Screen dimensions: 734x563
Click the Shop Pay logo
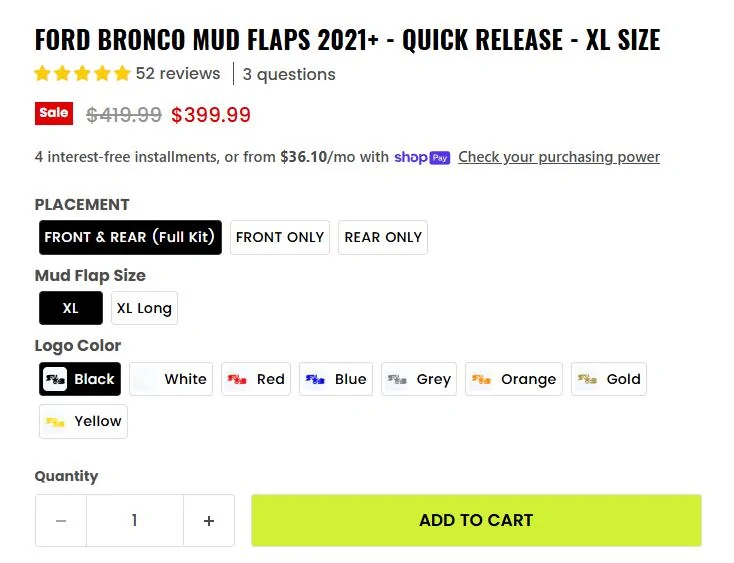point(422,157)
